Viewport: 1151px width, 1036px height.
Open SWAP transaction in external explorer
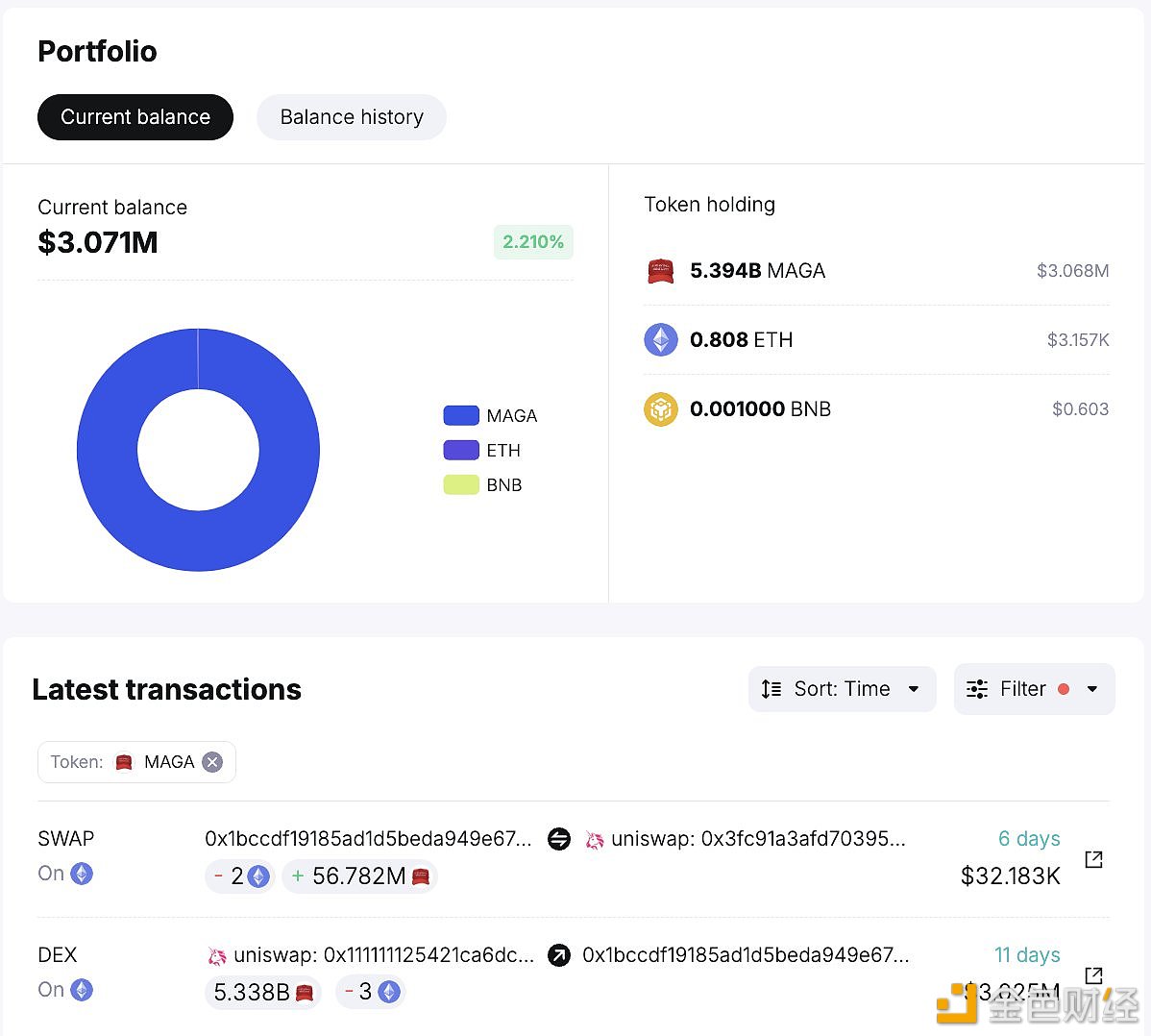pos(1093,859)
